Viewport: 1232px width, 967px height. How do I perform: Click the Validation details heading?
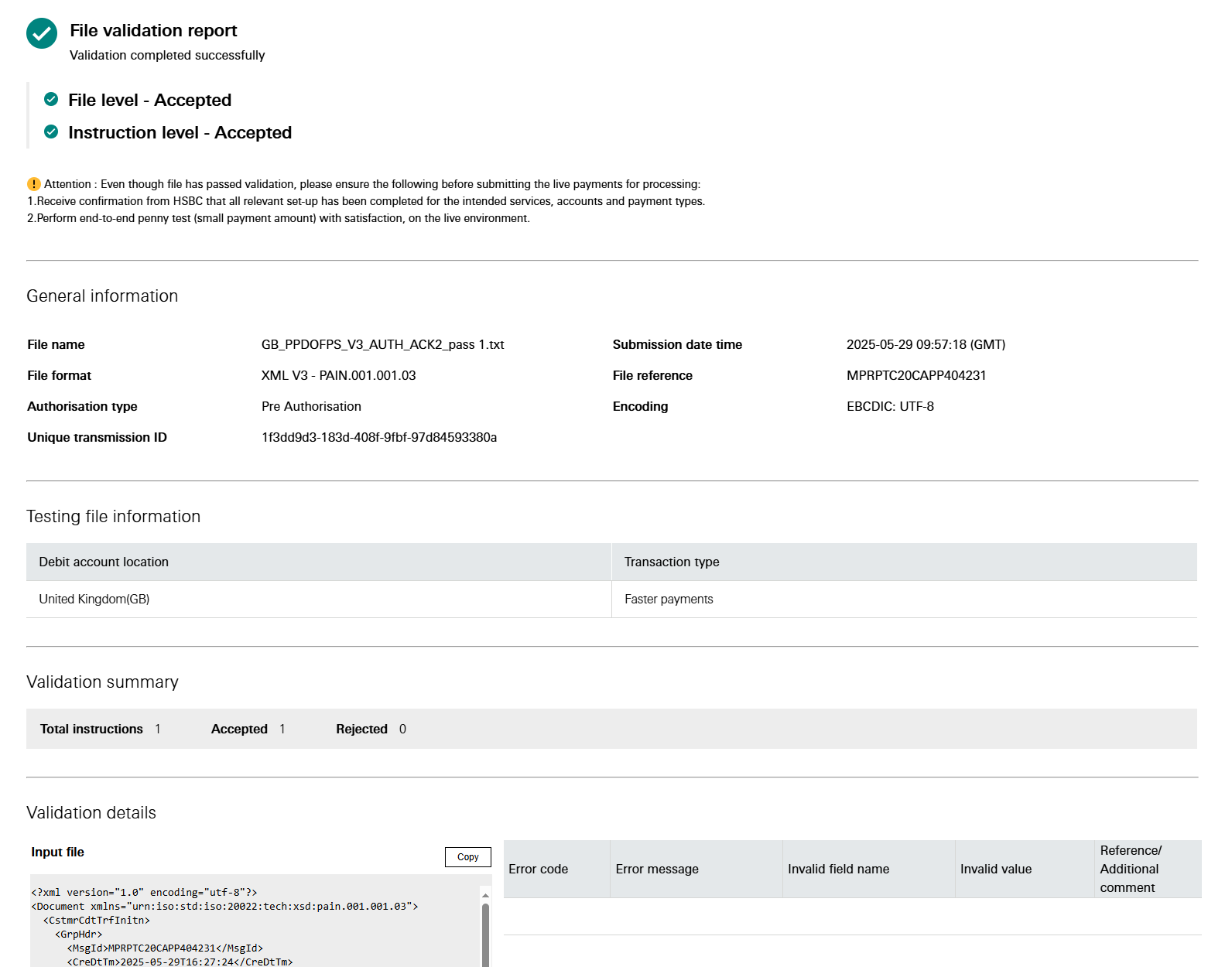pos(91,812)
